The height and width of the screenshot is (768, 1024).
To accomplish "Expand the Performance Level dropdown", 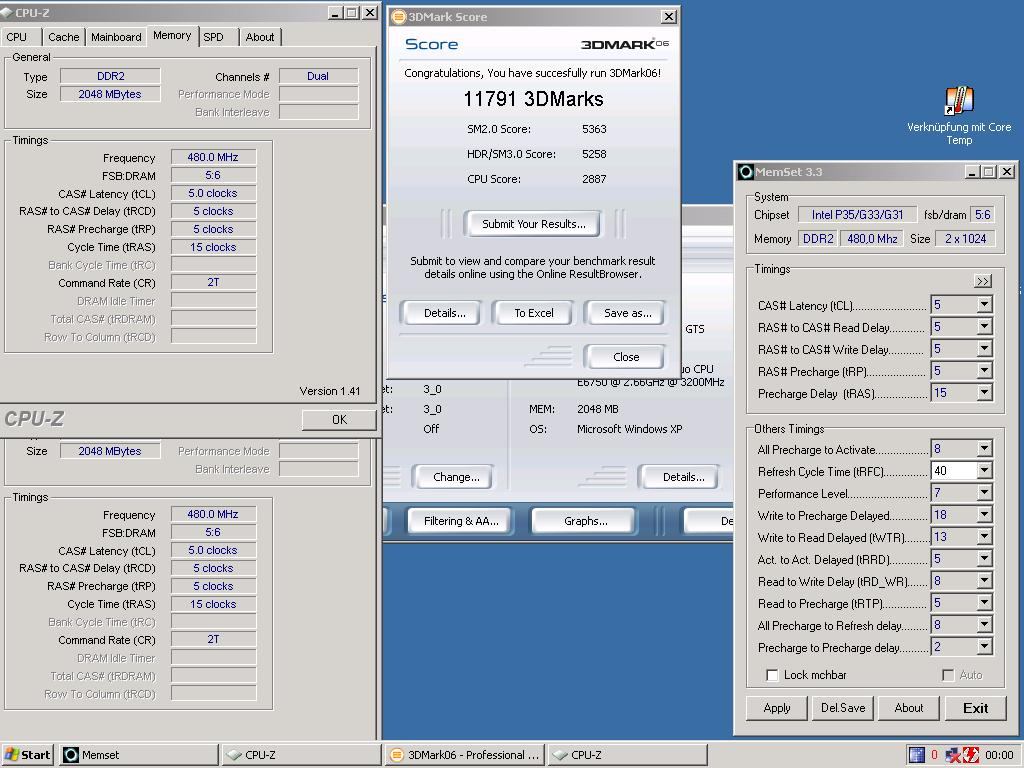I will point(984,493).
